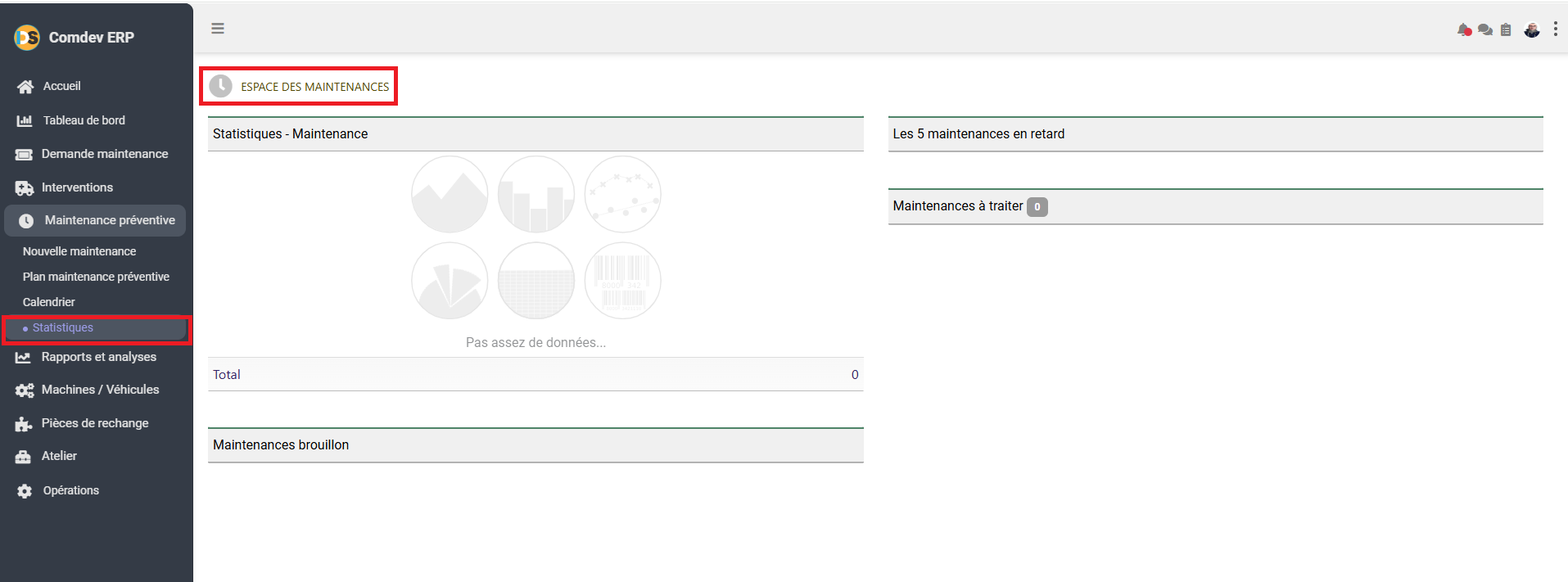Open the chat messages icon
1568x582 pixels.
[1485, 30]
